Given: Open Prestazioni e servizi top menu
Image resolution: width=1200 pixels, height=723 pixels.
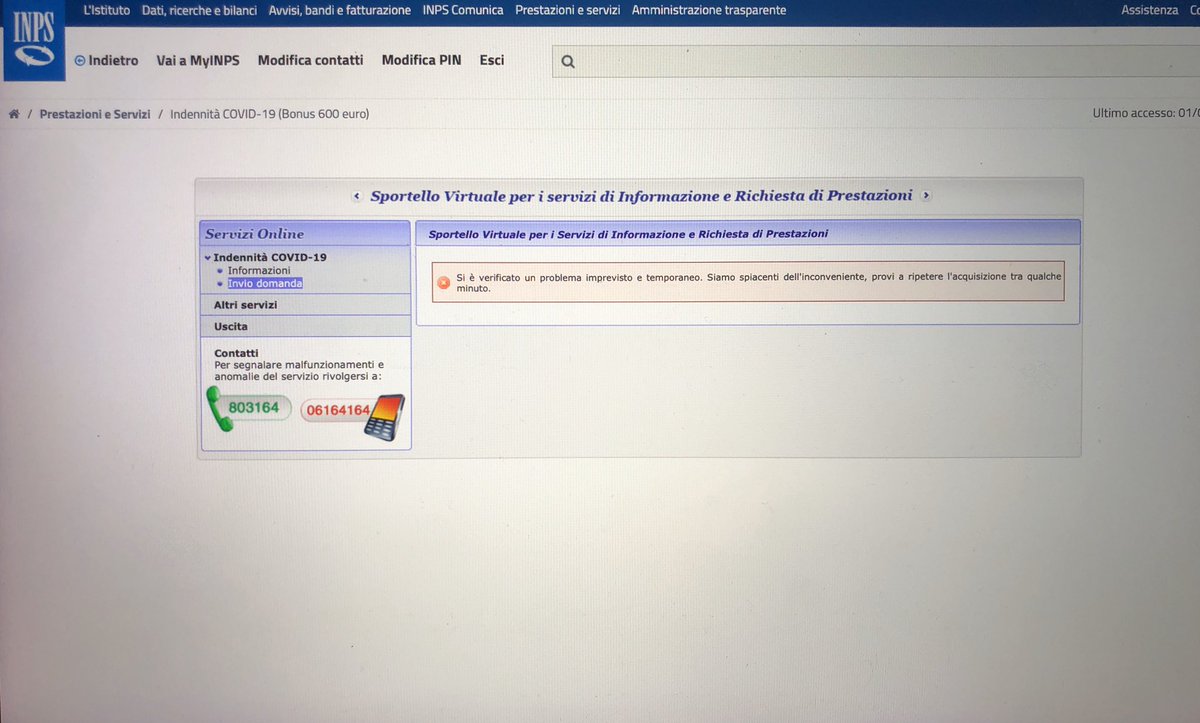Looking at the screenshot, I should [567, 10].
